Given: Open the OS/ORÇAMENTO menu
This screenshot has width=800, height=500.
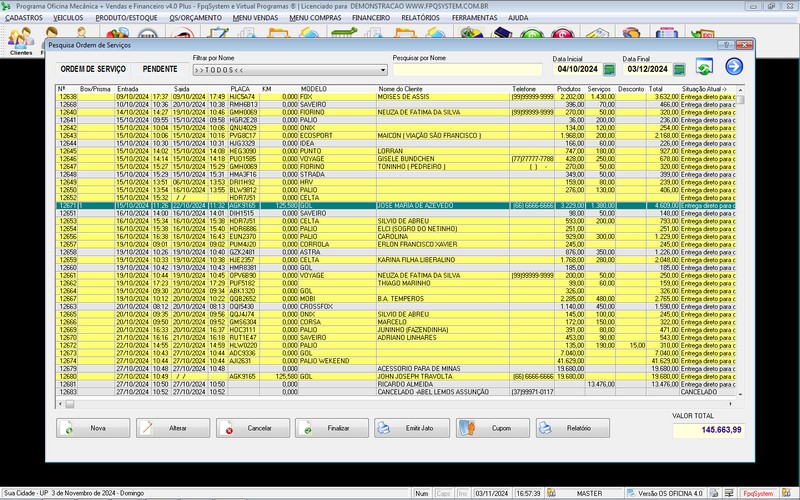Looking at the screenshot, I should 196,18.
